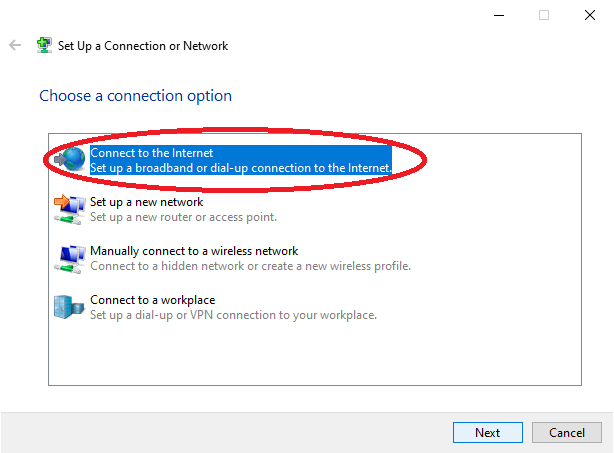Image resolution: width=614 pixels, height=453 pixels.
Task: Click the network wizard icon beside the title
Action: click(x=44, y=46)
